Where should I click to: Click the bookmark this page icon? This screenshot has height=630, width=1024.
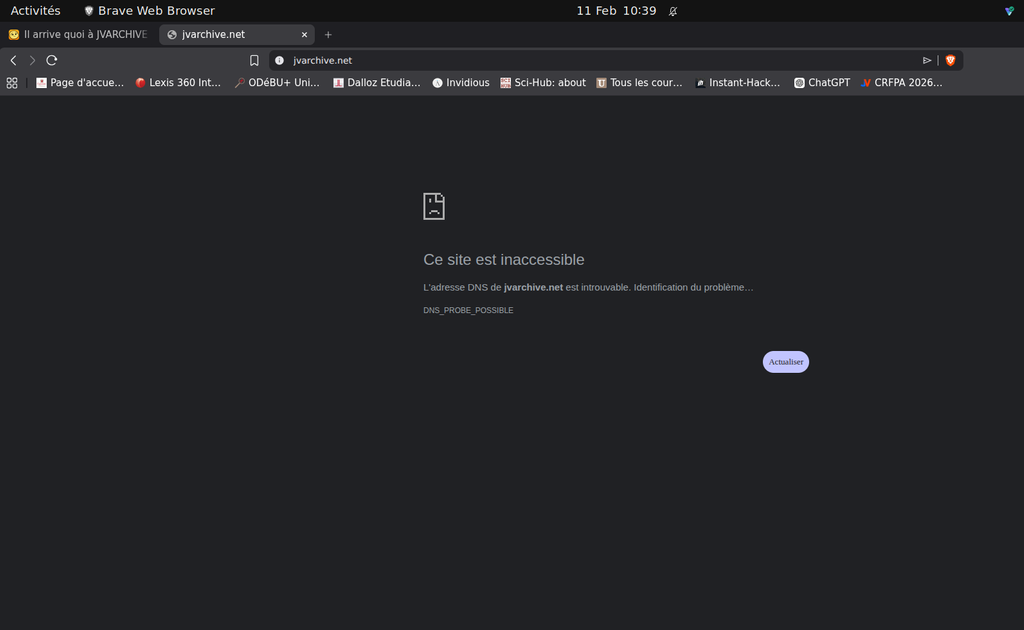point(254,60)
